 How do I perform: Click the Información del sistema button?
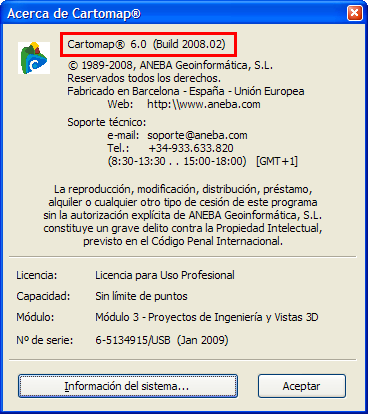point(128,386)
